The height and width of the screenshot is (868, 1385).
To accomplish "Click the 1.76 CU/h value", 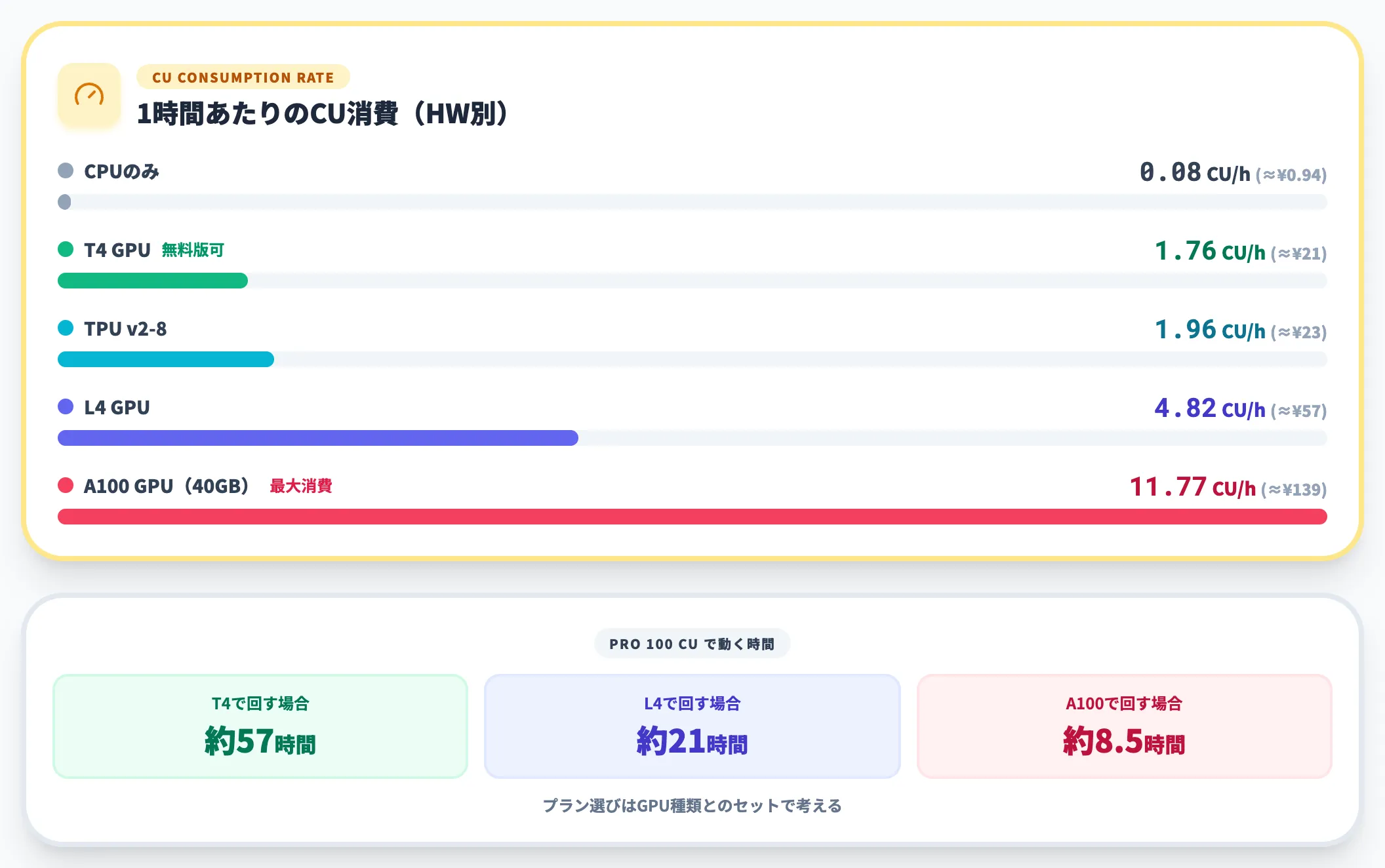I will click(1210, 252).
